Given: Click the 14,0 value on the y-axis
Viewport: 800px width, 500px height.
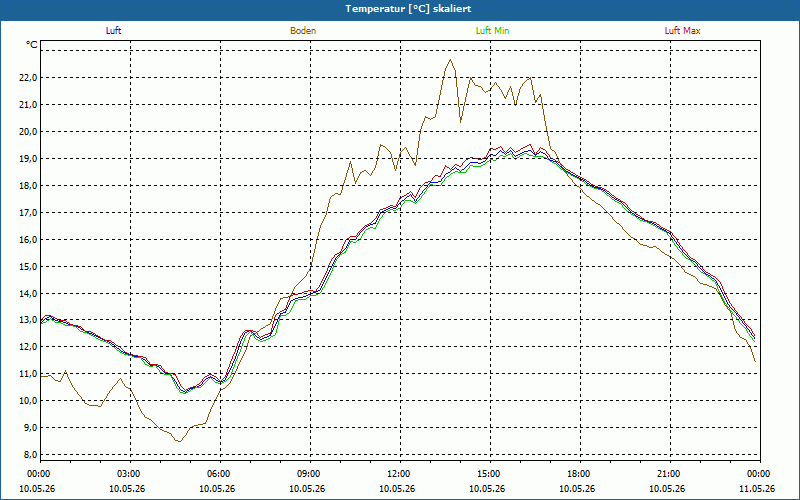Looking at the screenshot, I should pos(28,293).
